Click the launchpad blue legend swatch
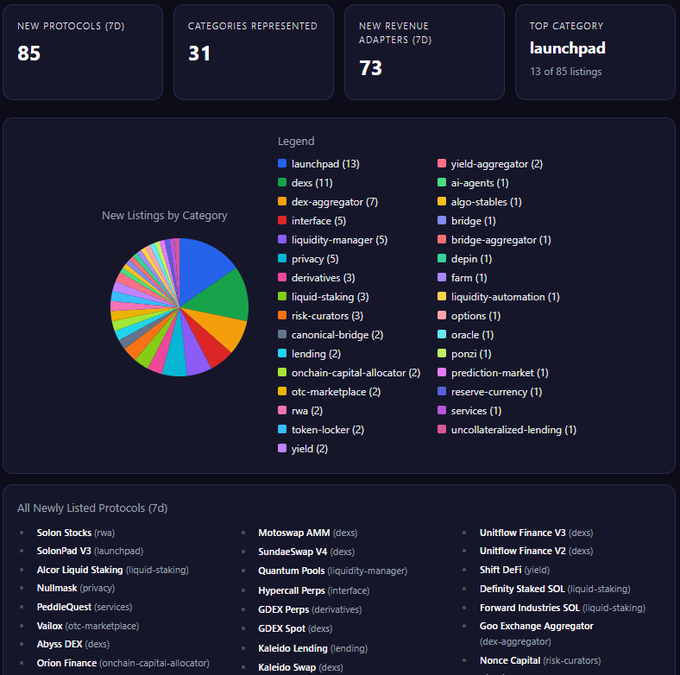This screenshot has width=680, height=675. (282, 164)
